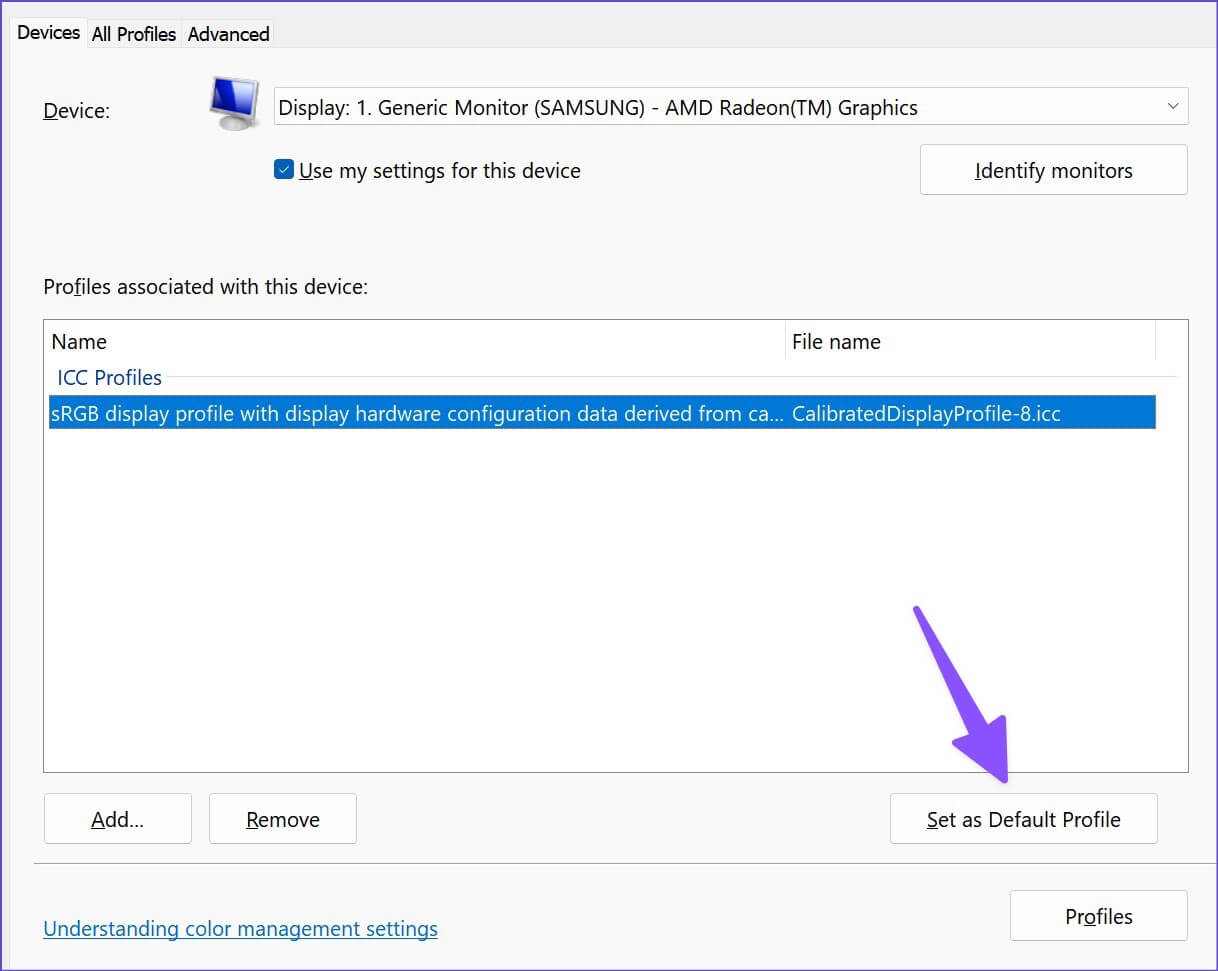1218x971 pixels.
Task: Click the 'Profiles associated with this device' label
Action: [x=205, y=287]
